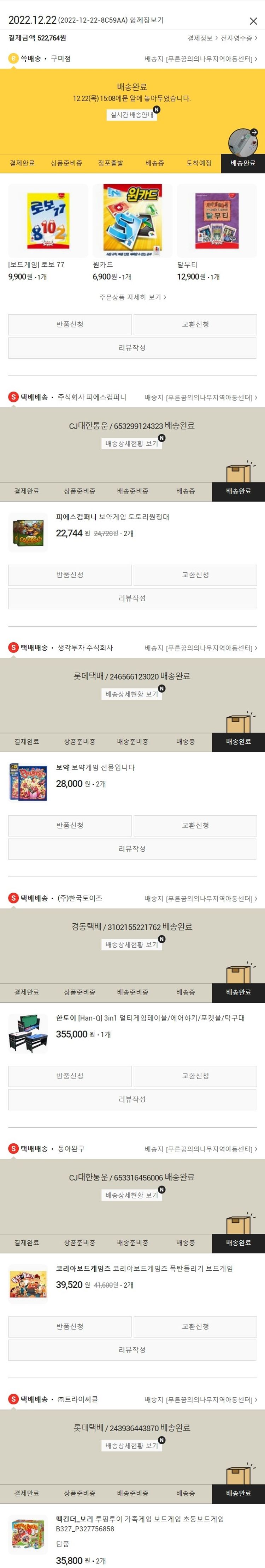Image resolution: width=265 pixels, height=1568 pixels.
Task: Click the red S icon next to 주식회사 피에스컴퍼니
Action: pyautogui.click(x=13, y=397)
